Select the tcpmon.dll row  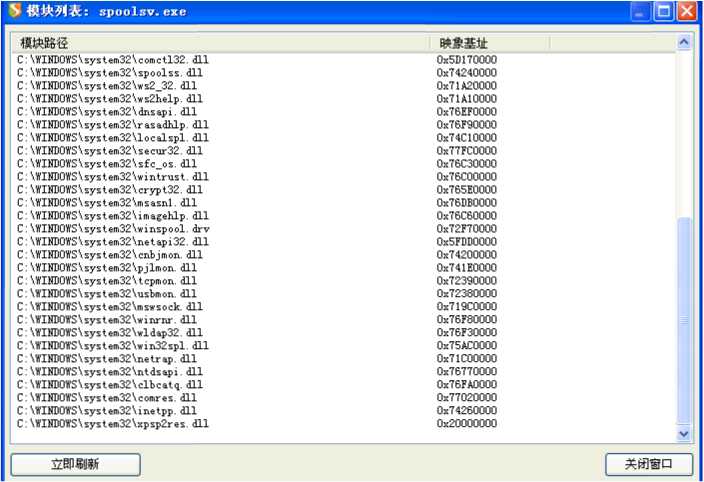click(x=343, y=281)
